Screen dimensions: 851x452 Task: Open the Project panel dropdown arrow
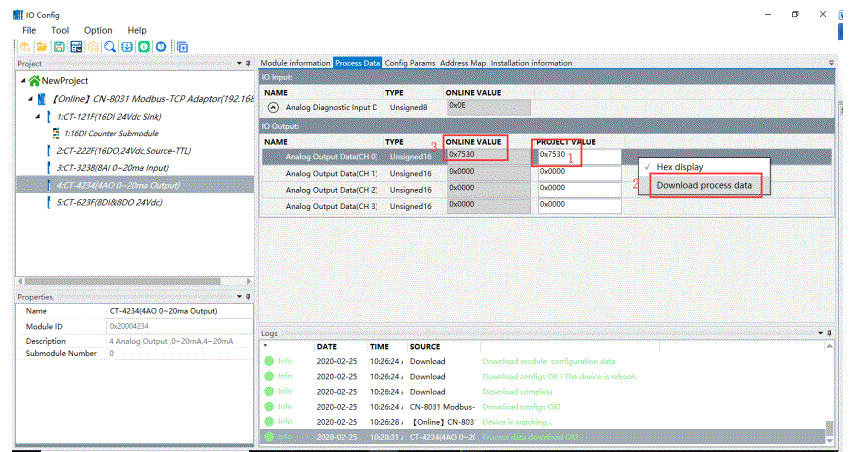tap(239, 63)
